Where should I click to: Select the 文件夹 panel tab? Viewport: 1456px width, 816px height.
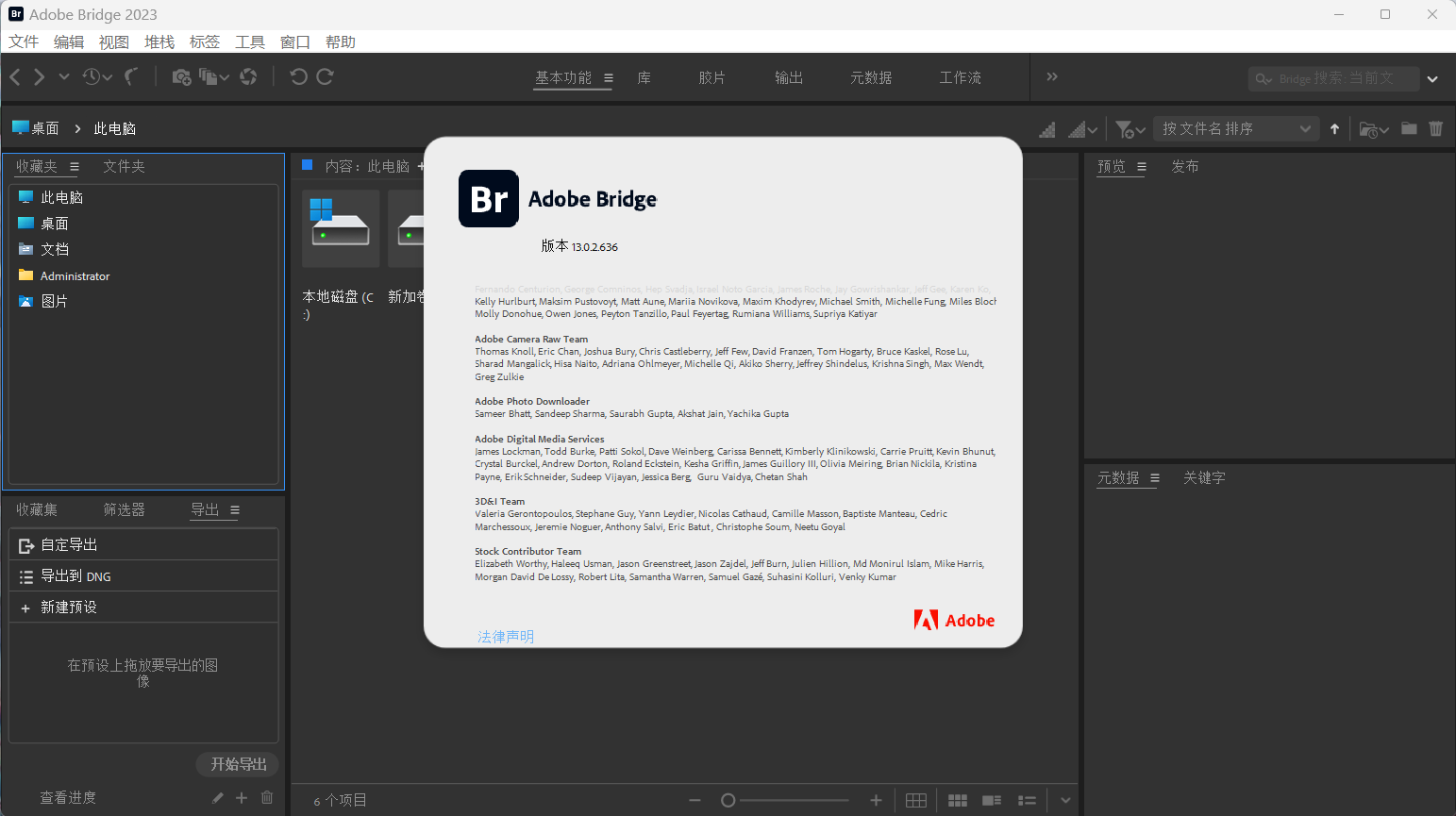(125, 166)
